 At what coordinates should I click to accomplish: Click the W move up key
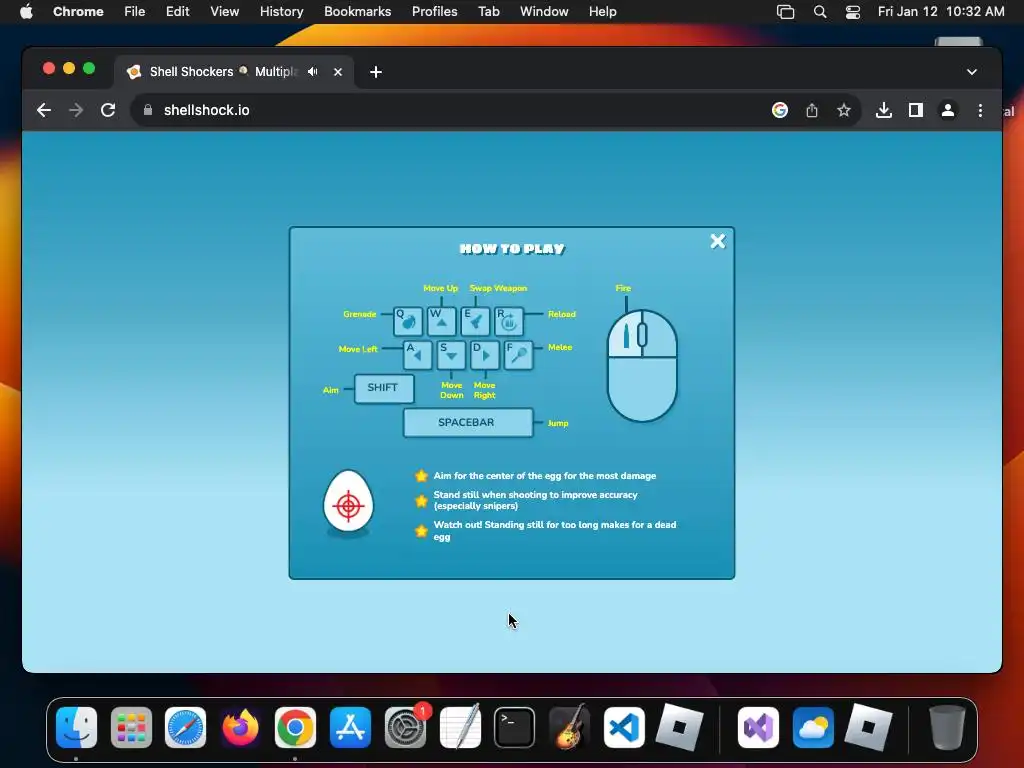coord(441,321)
